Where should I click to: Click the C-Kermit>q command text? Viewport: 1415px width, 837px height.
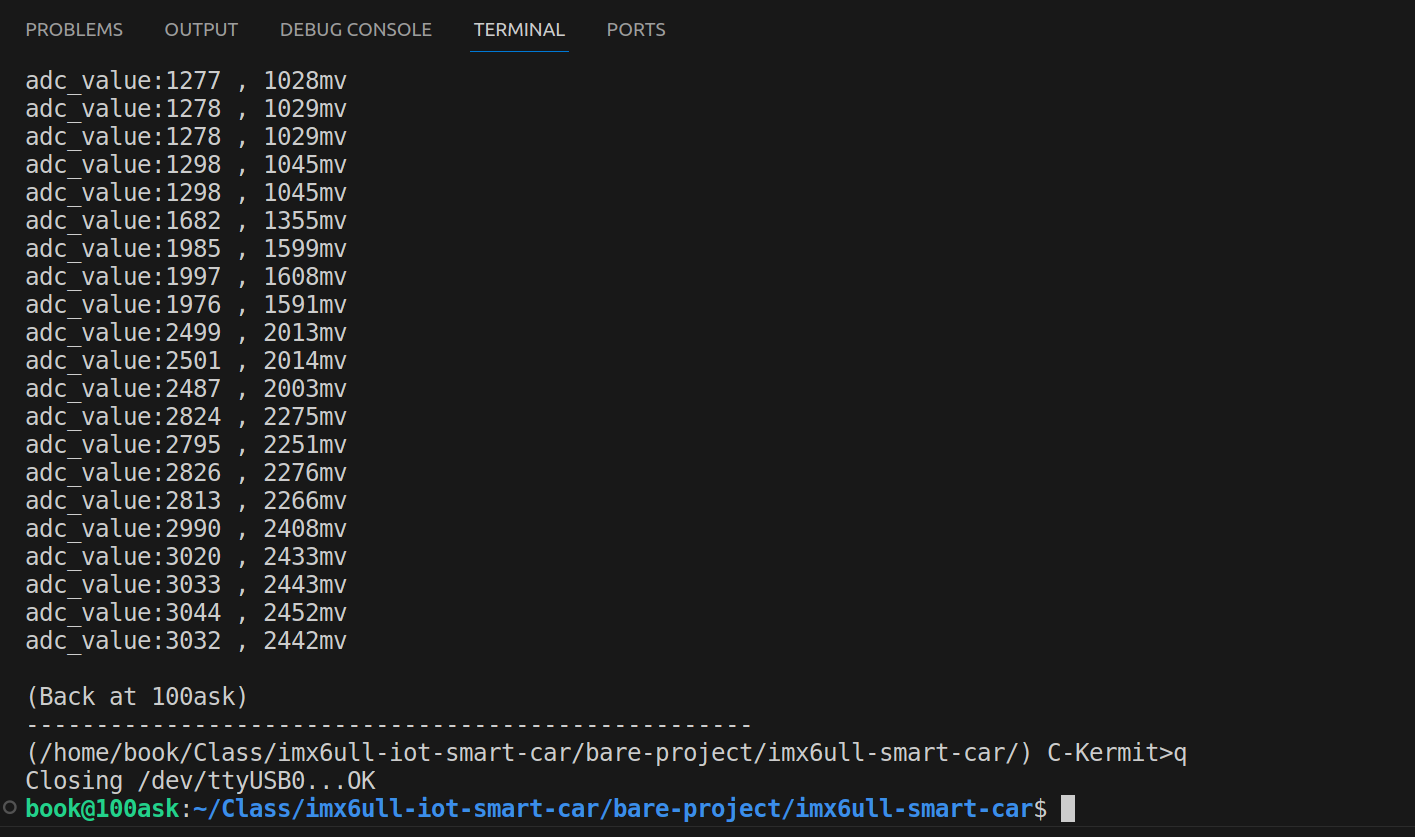[1117, 753]
